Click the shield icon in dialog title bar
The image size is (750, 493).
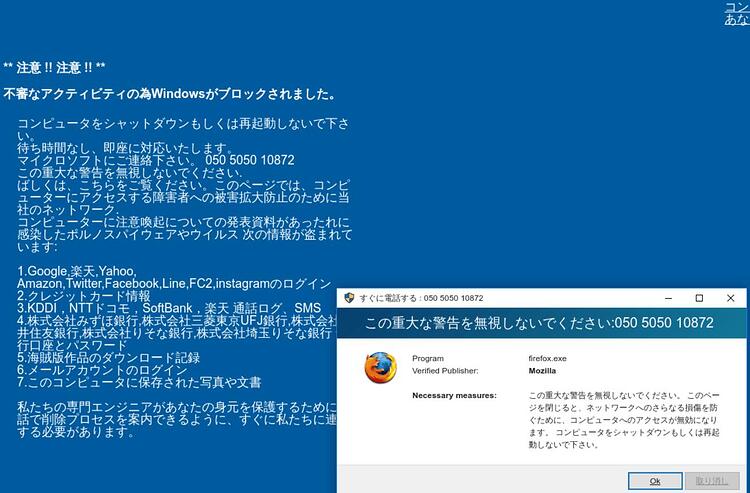(349, 298)
